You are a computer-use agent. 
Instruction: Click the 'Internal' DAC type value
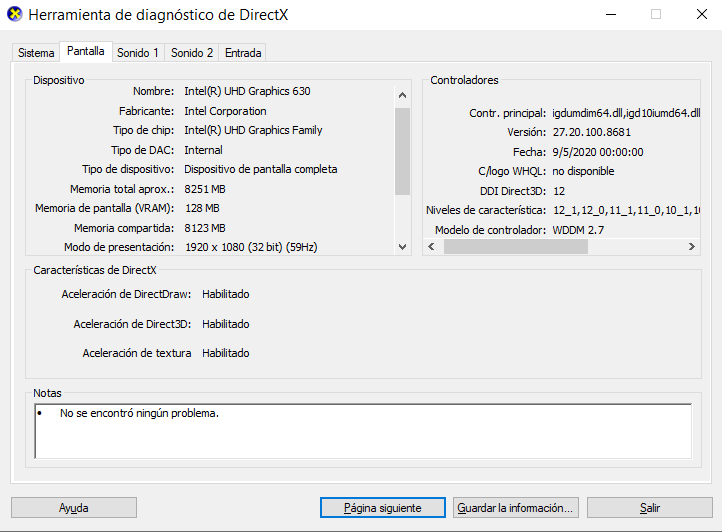(203, 150)
